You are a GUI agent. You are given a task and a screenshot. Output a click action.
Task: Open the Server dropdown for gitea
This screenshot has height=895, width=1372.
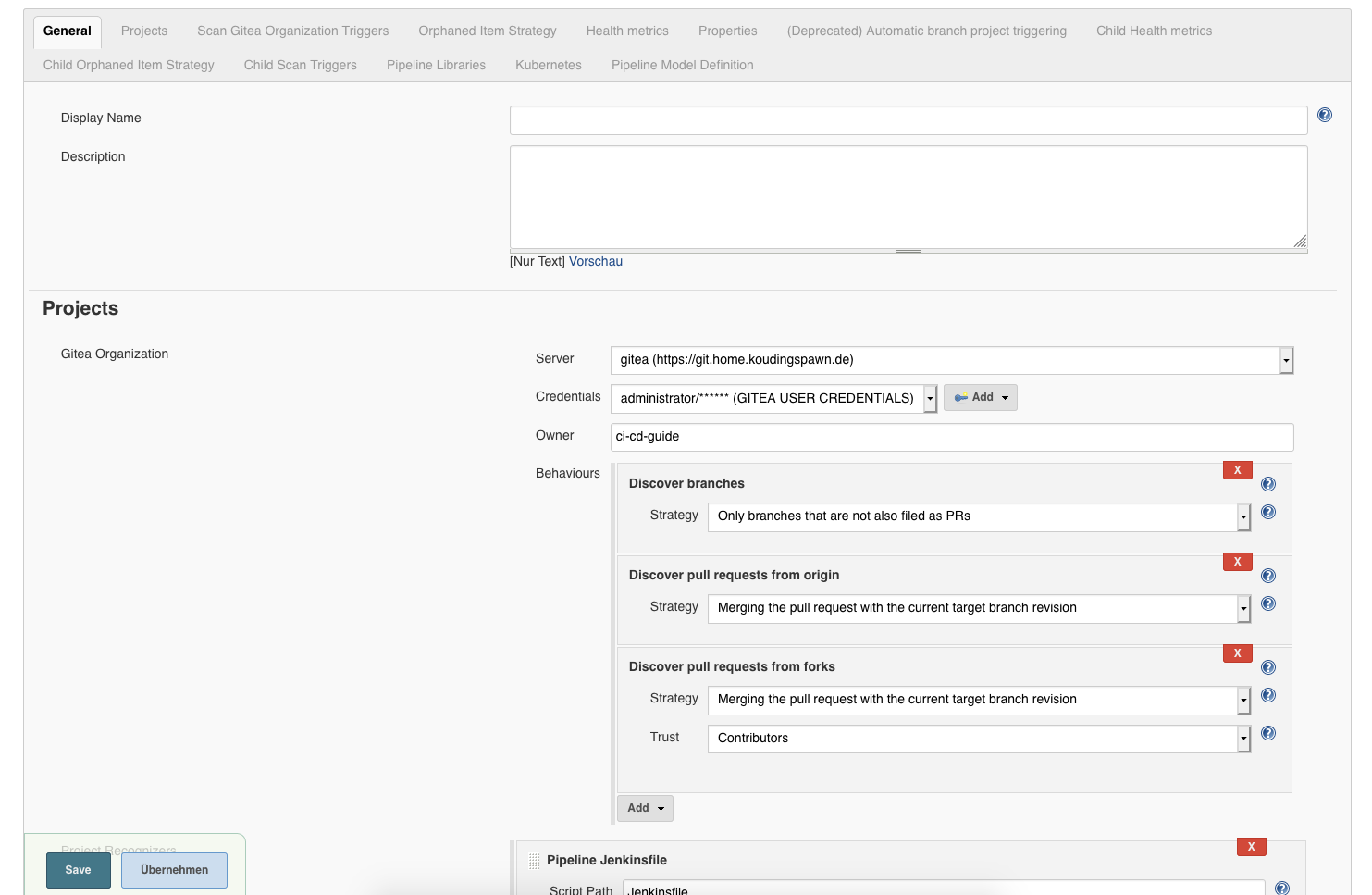click(951, 360)
